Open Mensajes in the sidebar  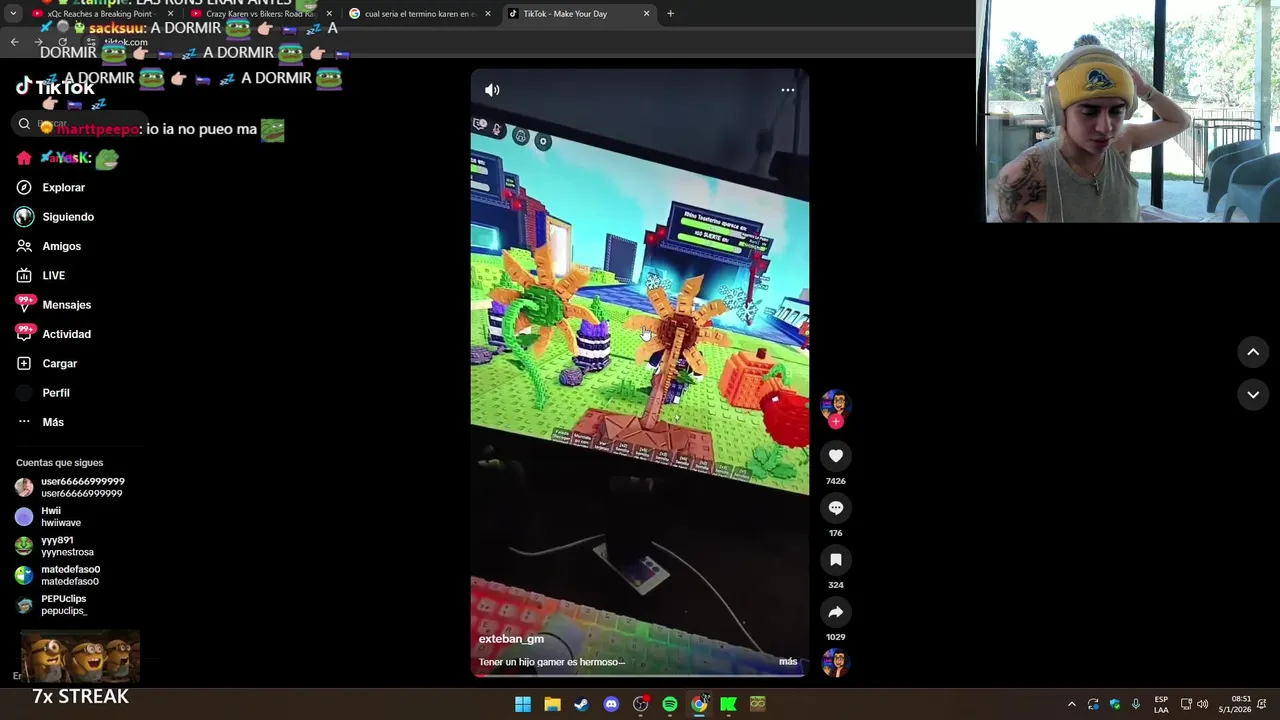point(67,305)
